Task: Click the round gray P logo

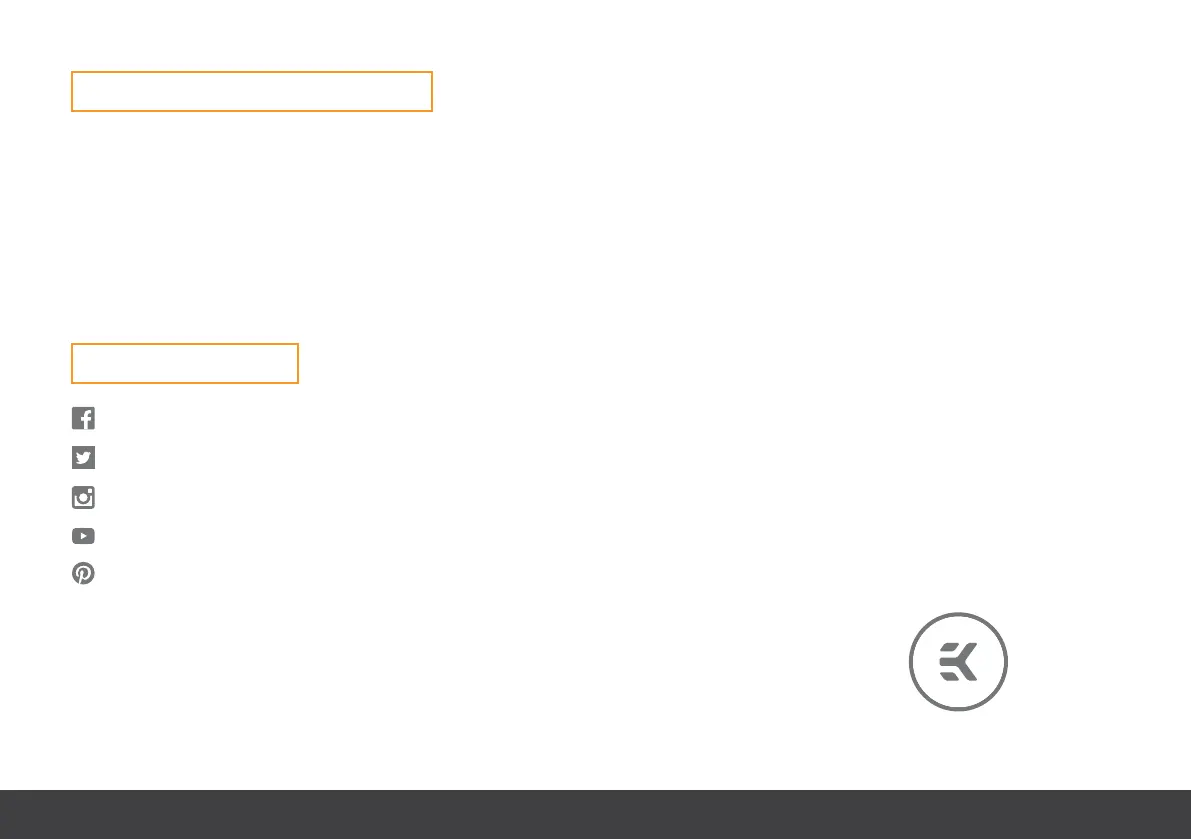Action: [x=84, y=573]
